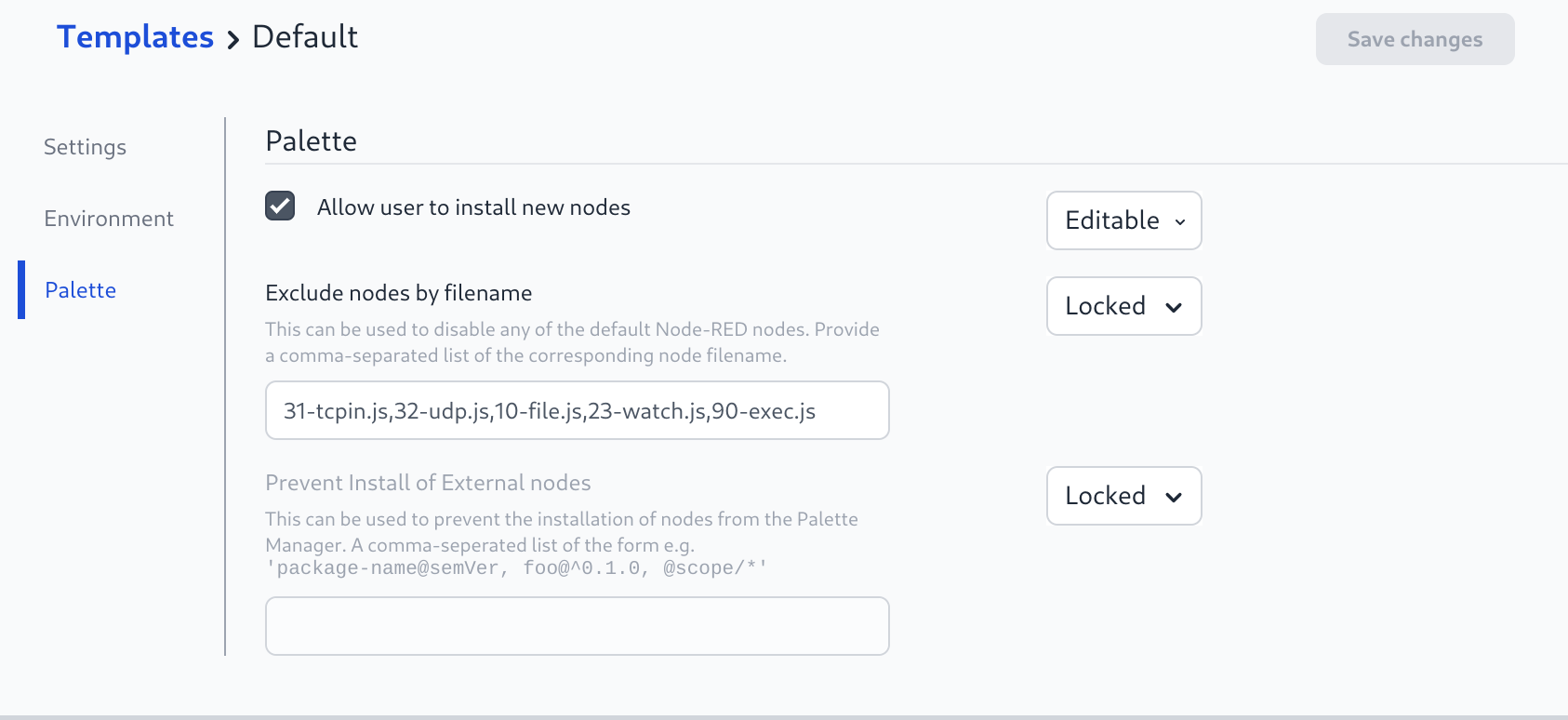This screenshot has height=720, width=1568.
Task: Click the chevron arrow on Exclude nodes Locked dropdown
Action: tap(1174, 307)
